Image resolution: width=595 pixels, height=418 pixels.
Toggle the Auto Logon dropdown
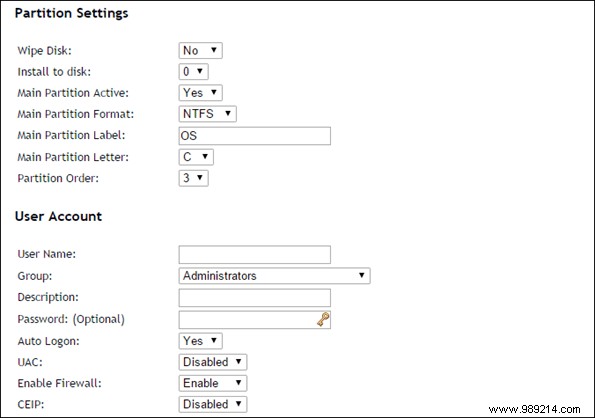[x=200, y=341]
